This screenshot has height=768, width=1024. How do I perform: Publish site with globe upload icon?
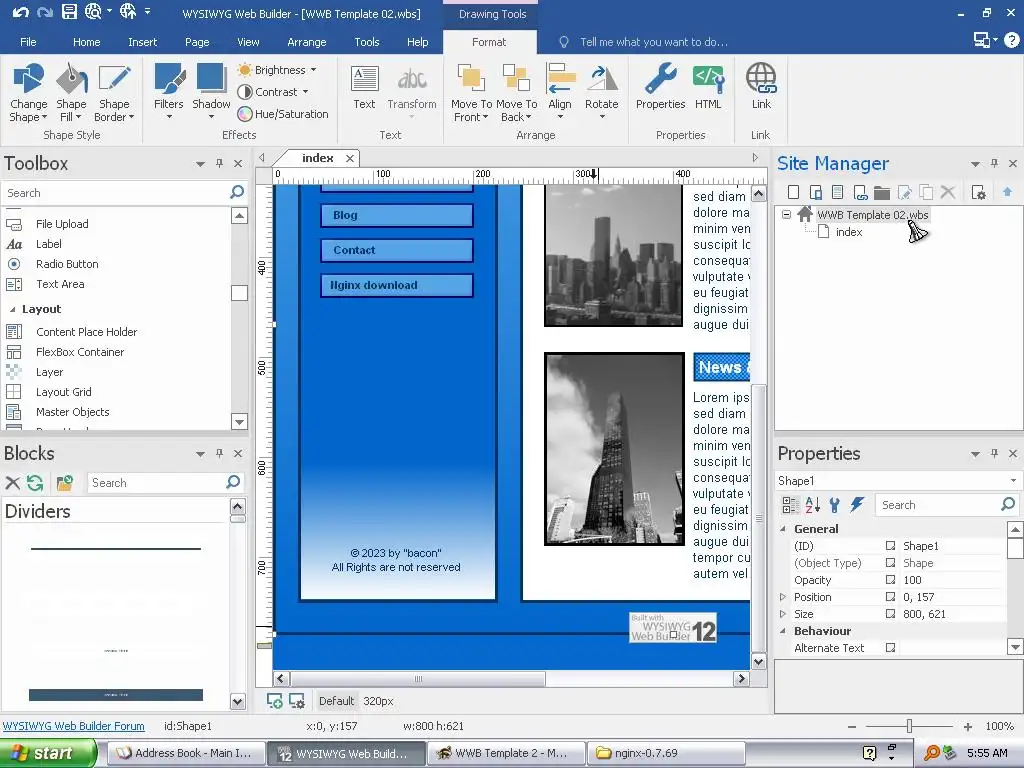point(128,12)
